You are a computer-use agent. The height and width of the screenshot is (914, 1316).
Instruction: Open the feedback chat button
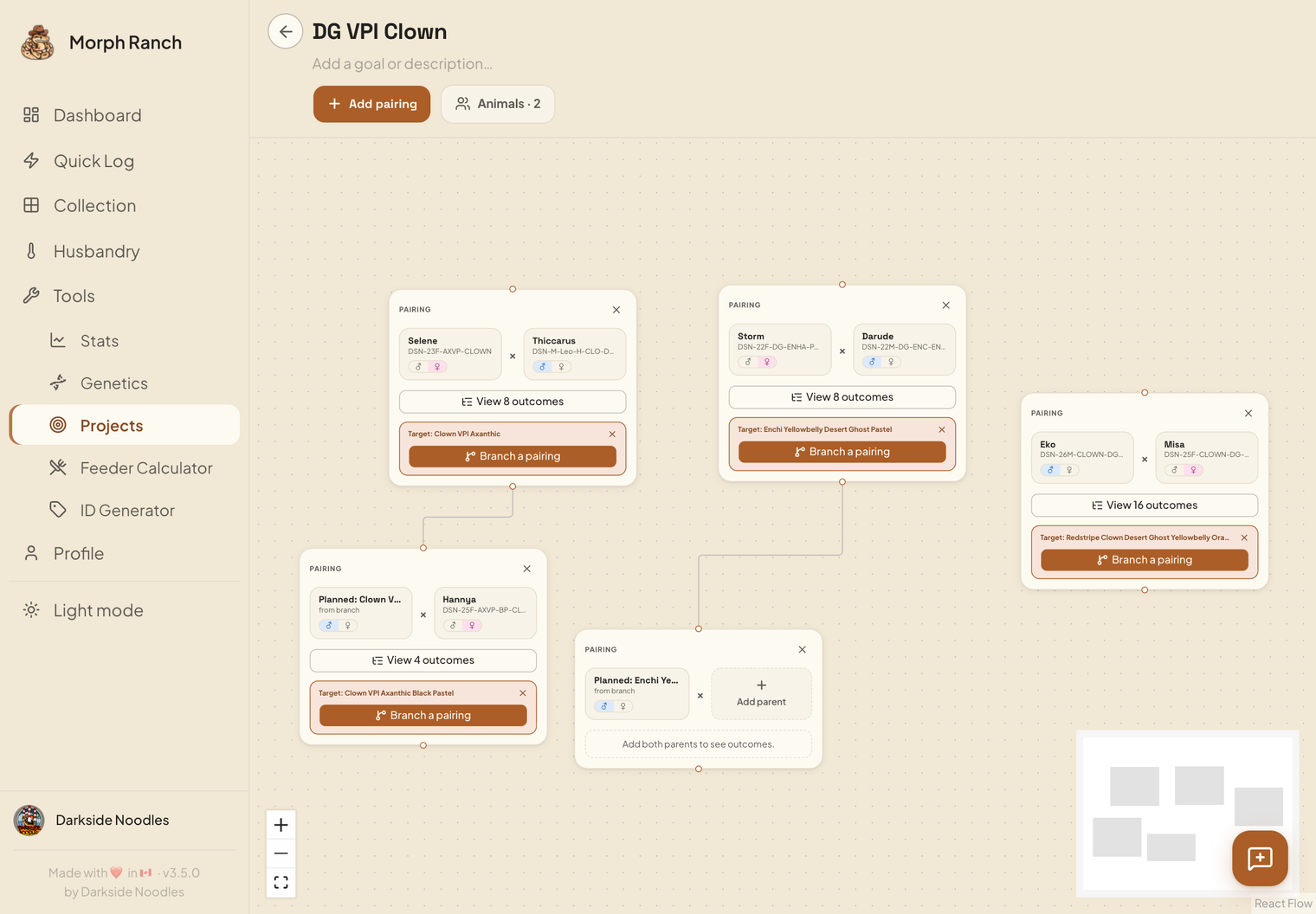(x=1260, y=858)
